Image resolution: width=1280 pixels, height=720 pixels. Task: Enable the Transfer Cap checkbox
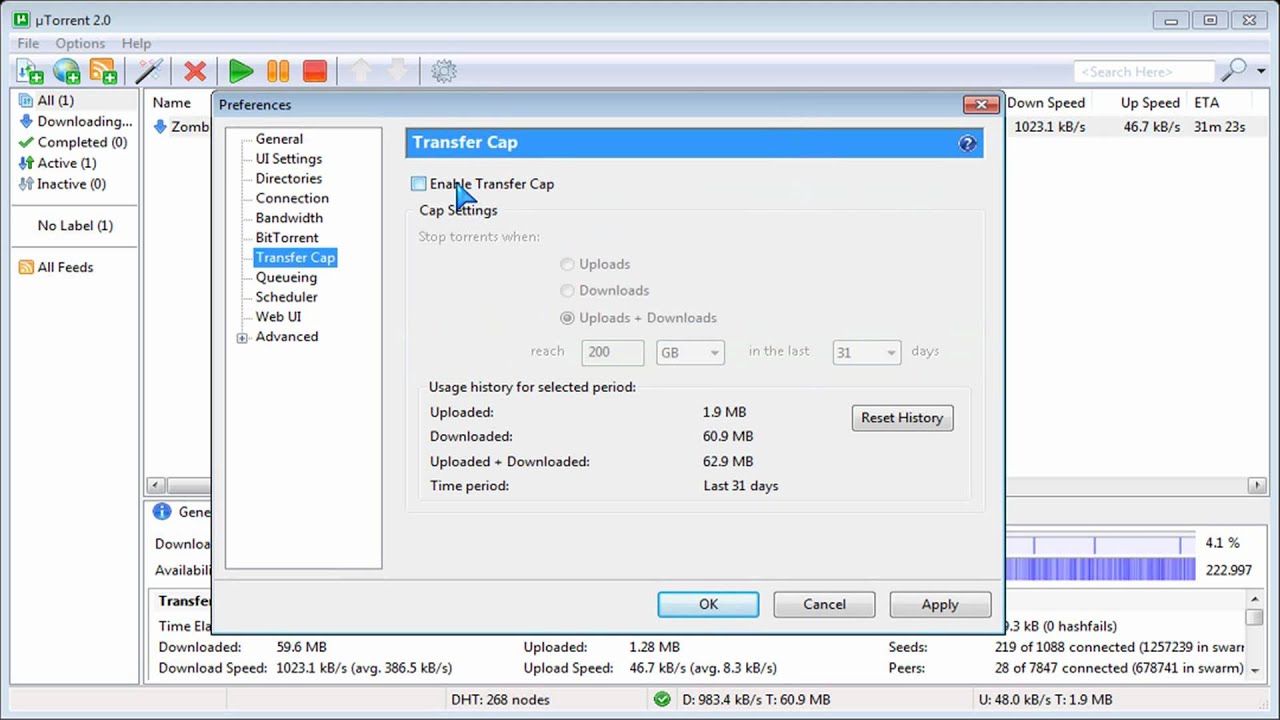[x=418, y=184]
